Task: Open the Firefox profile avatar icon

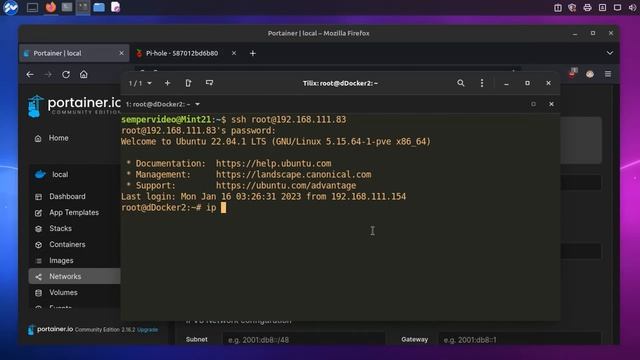Action: tap(590, 74)
